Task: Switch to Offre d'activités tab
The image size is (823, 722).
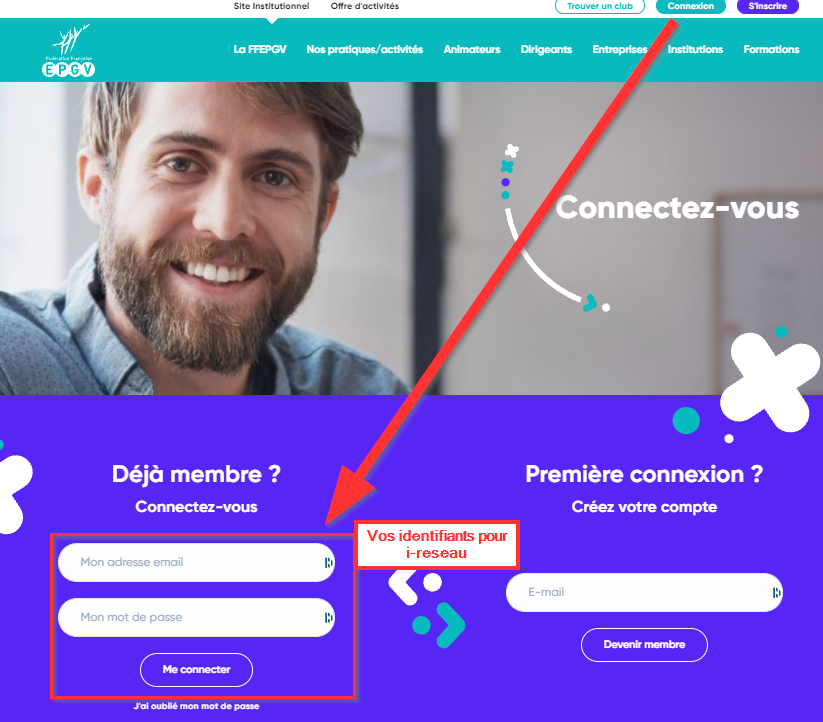Action: point(365,6)
